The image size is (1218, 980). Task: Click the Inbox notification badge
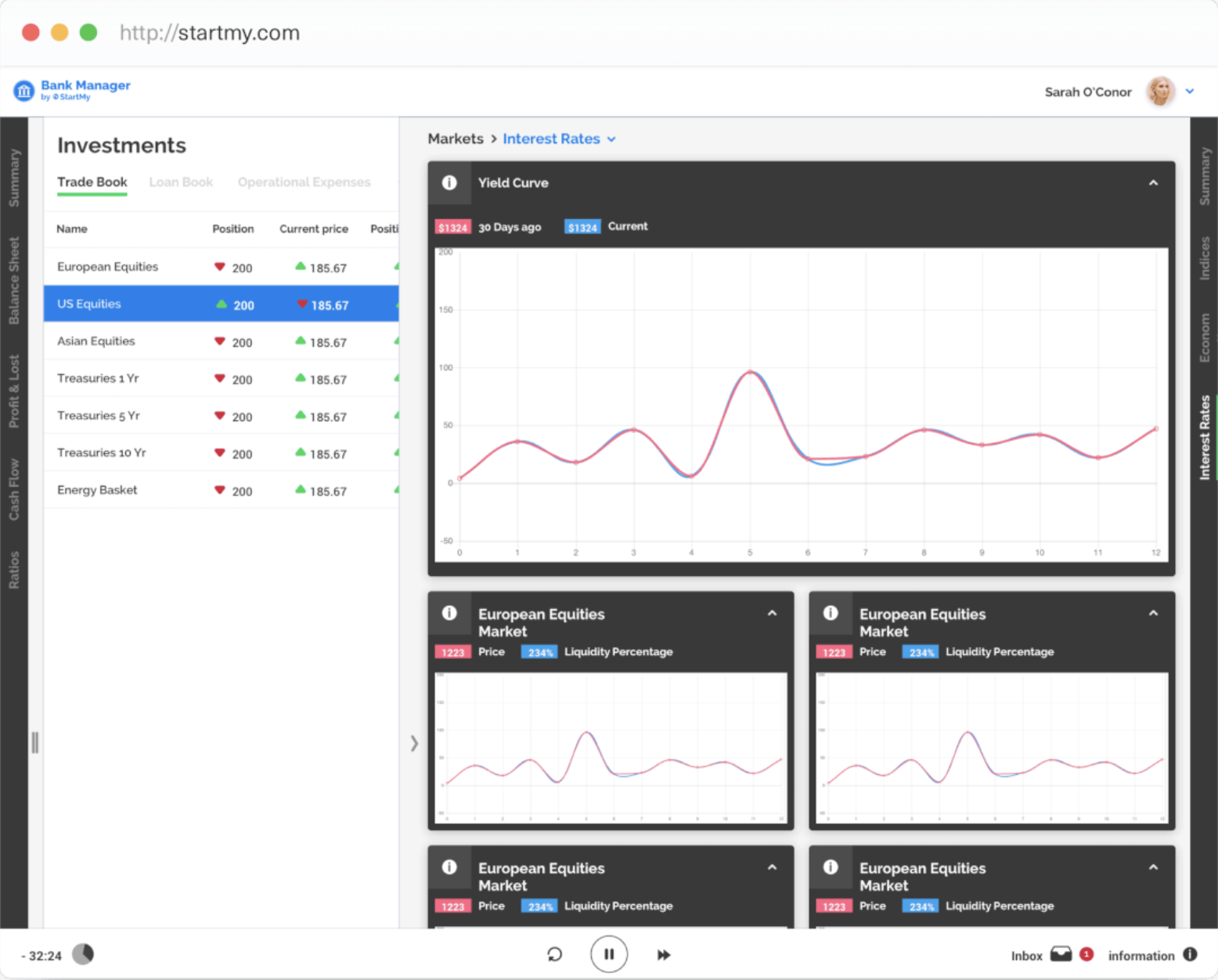(x=1086, y=954)
